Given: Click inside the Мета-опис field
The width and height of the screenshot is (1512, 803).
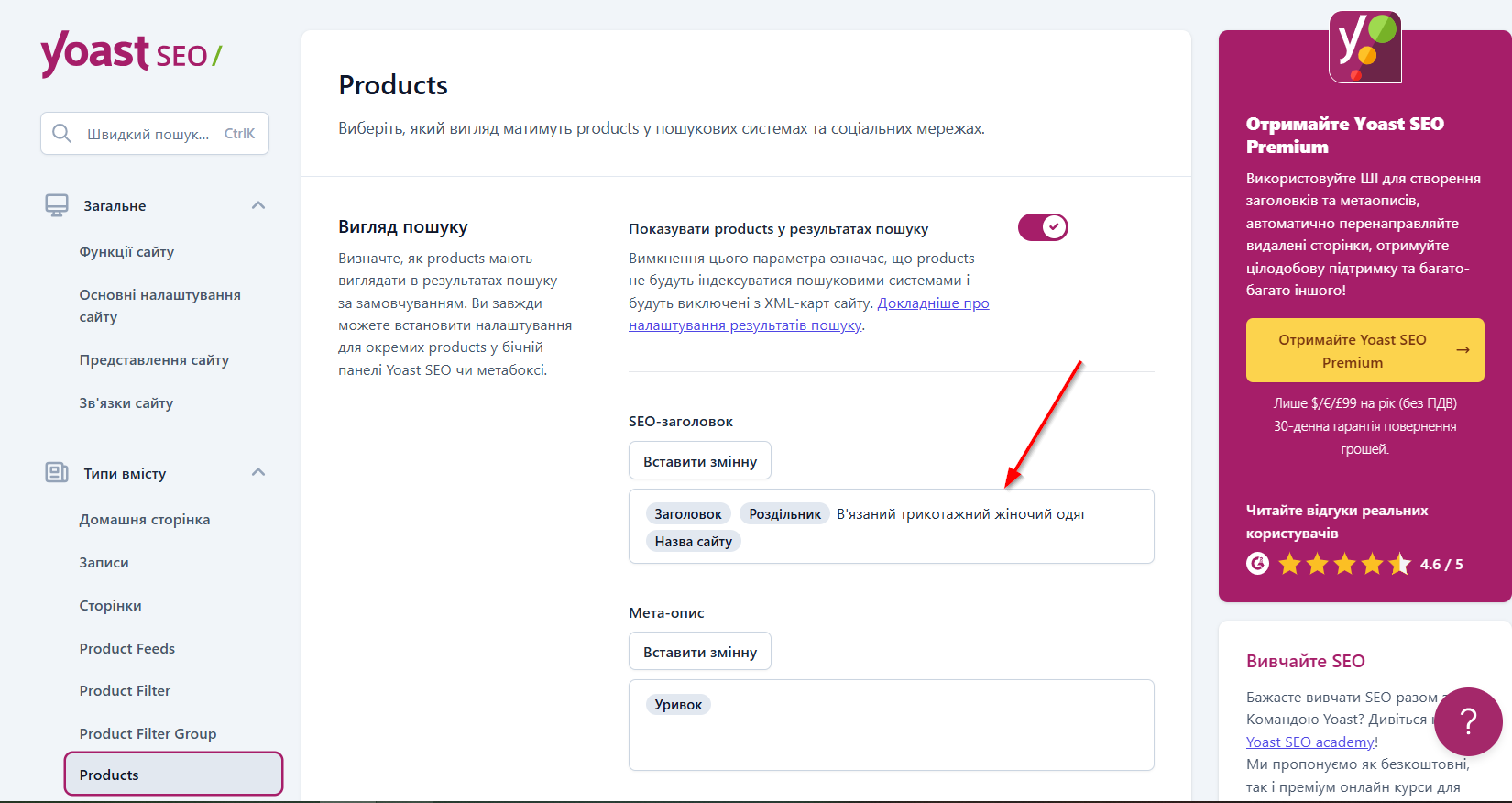Looking at the screenshot, I should pyautogui.click(x=892, y=725).
